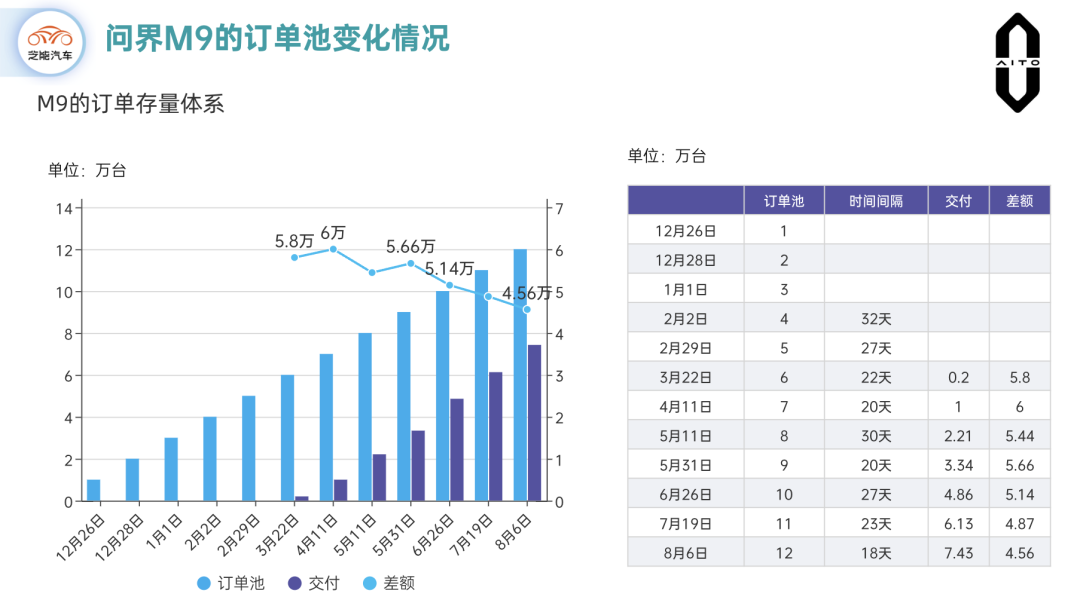
Task: Click the 2月2日 table row label
Action: (x=685, y=319)
